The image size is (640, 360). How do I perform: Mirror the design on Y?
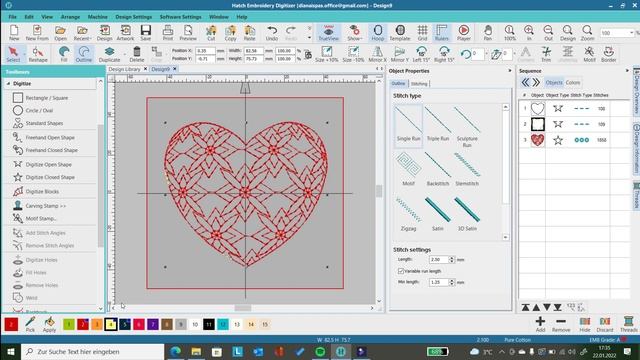tap(399, 54)
